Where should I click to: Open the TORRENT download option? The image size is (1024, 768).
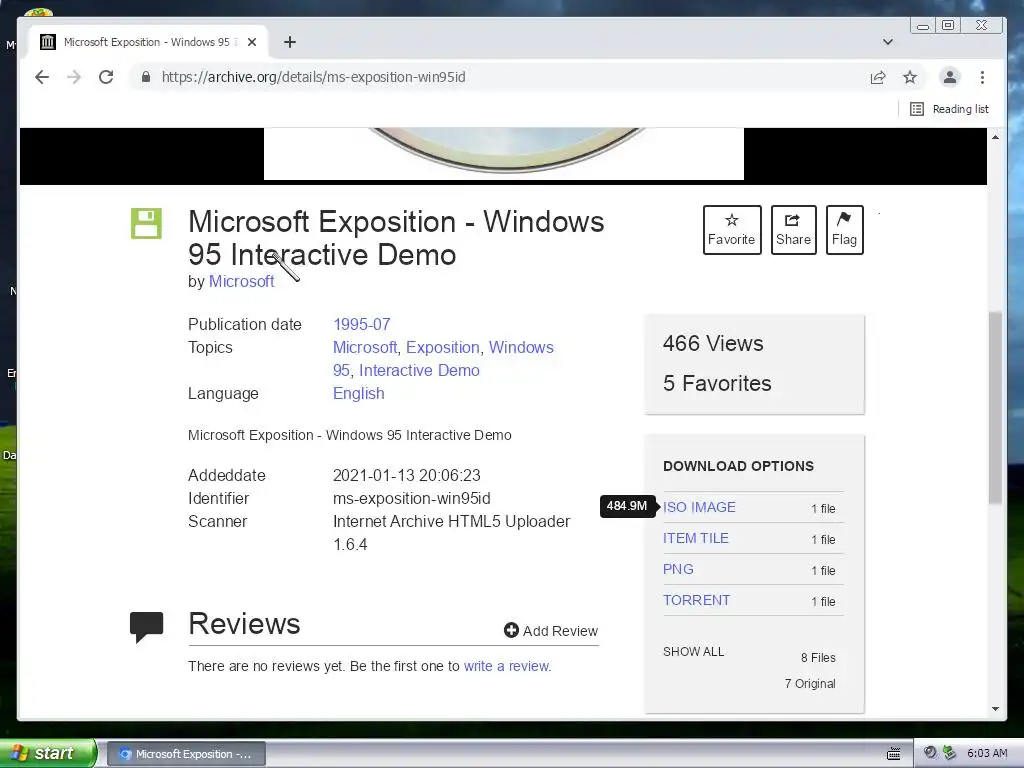click(696, 600)
